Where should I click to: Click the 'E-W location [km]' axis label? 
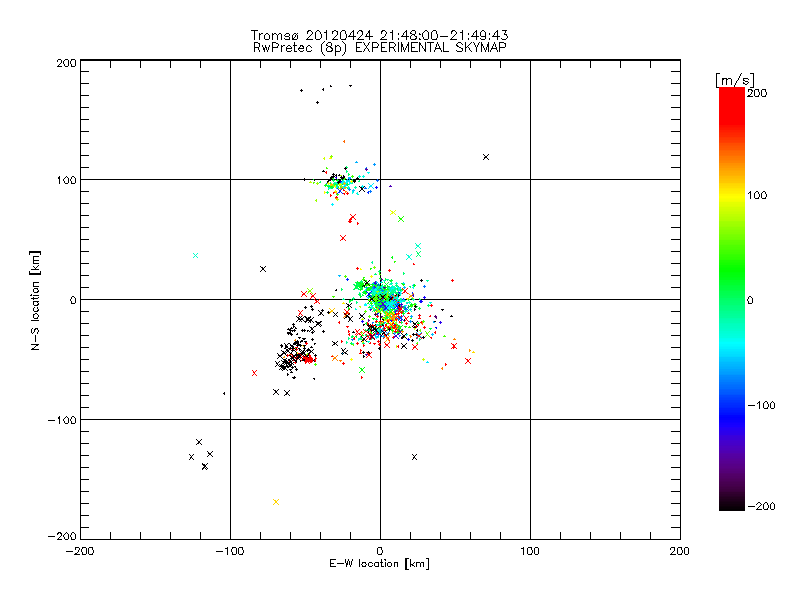379,563
